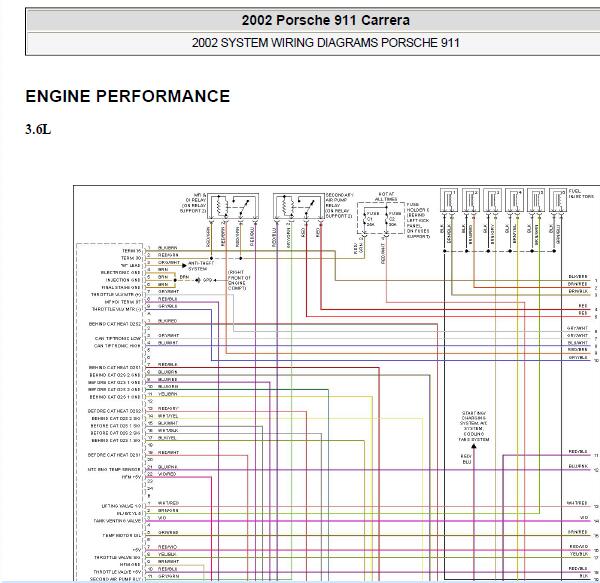Image resolution: width=600 pixels, height=583 pixels.
Task: Click the Fuse C1 symbol
Action: coord(367,219)
